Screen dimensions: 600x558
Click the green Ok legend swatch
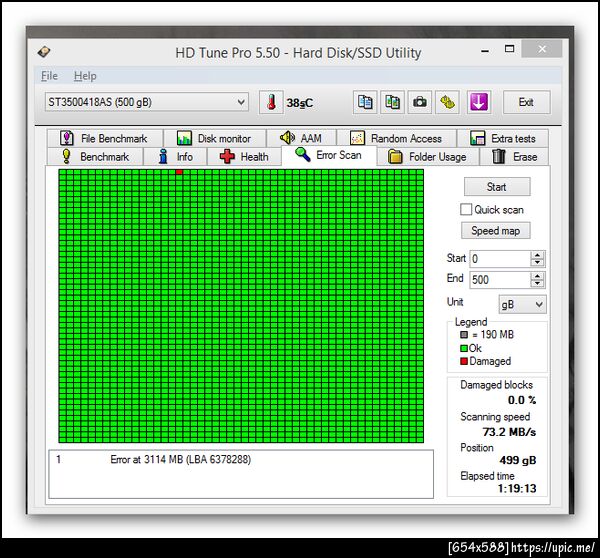(x=464, y=348)
